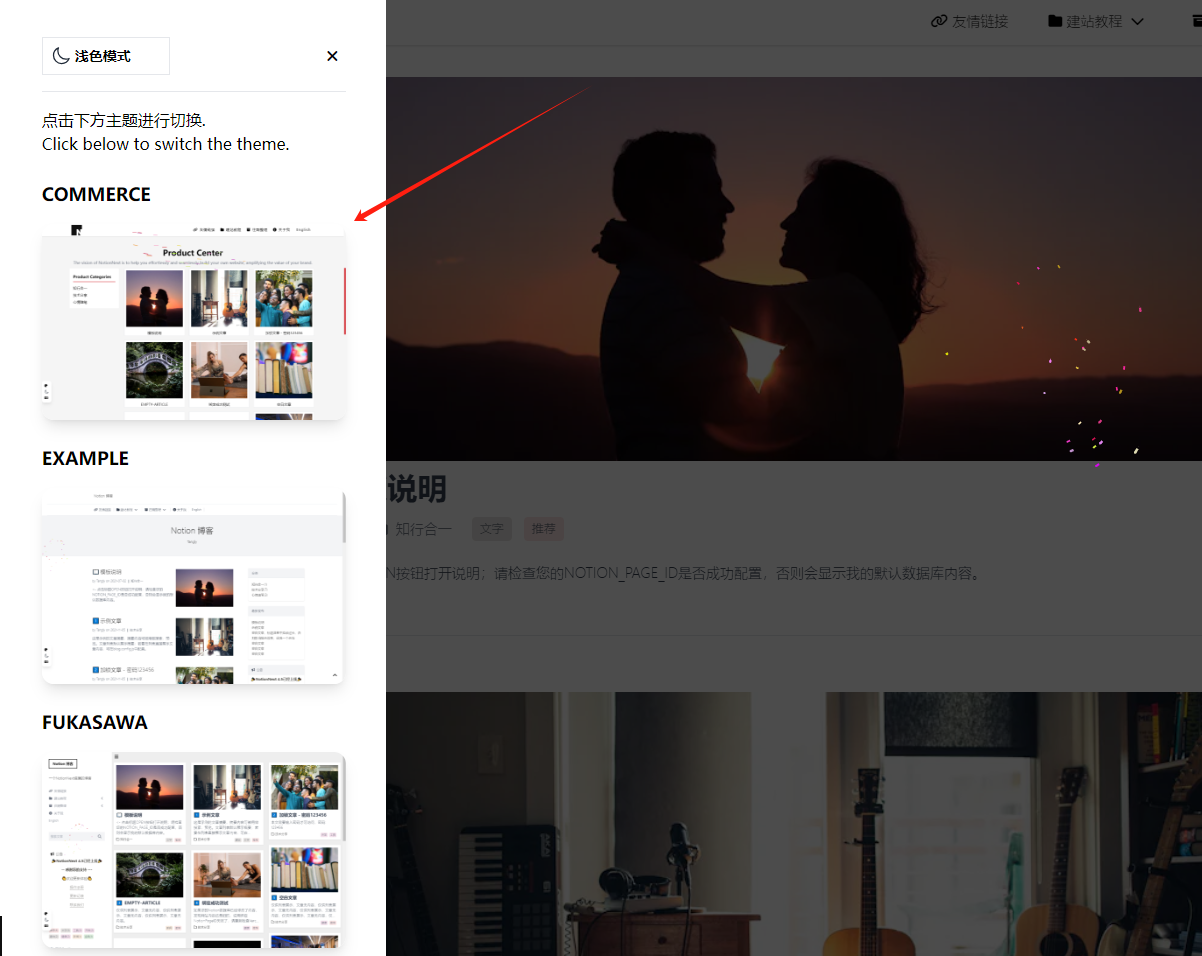Click the EXAMPLE theme heading
Viewport: 1202px width, 956px height.
pos(85,458)
